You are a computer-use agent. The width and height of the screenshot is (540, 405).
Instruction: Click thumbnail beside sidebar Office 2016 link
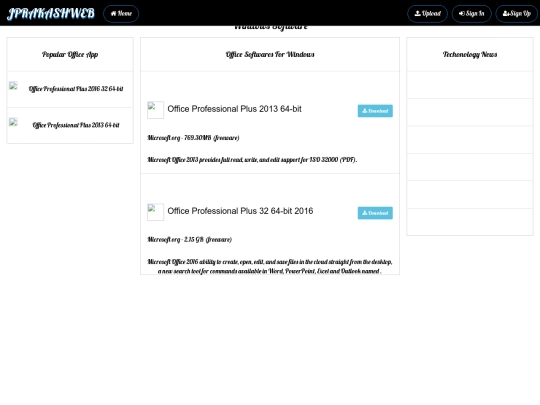[13, 86]
